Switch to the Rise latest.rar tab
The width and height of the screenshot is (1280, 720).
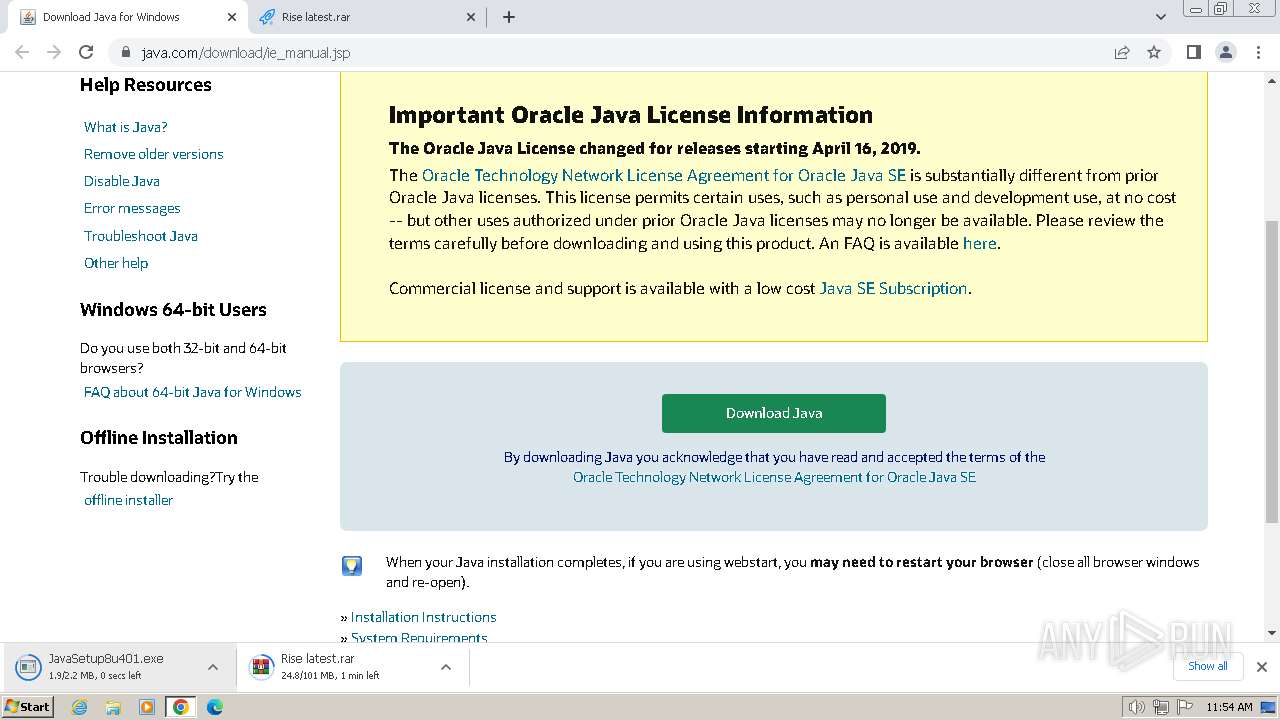366,17
